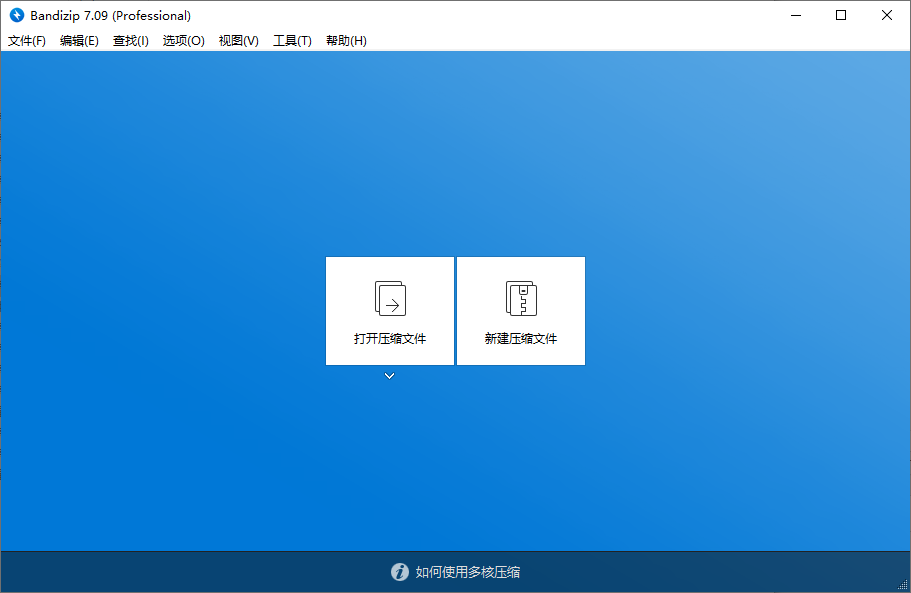Close the Bandizip window

887,15
